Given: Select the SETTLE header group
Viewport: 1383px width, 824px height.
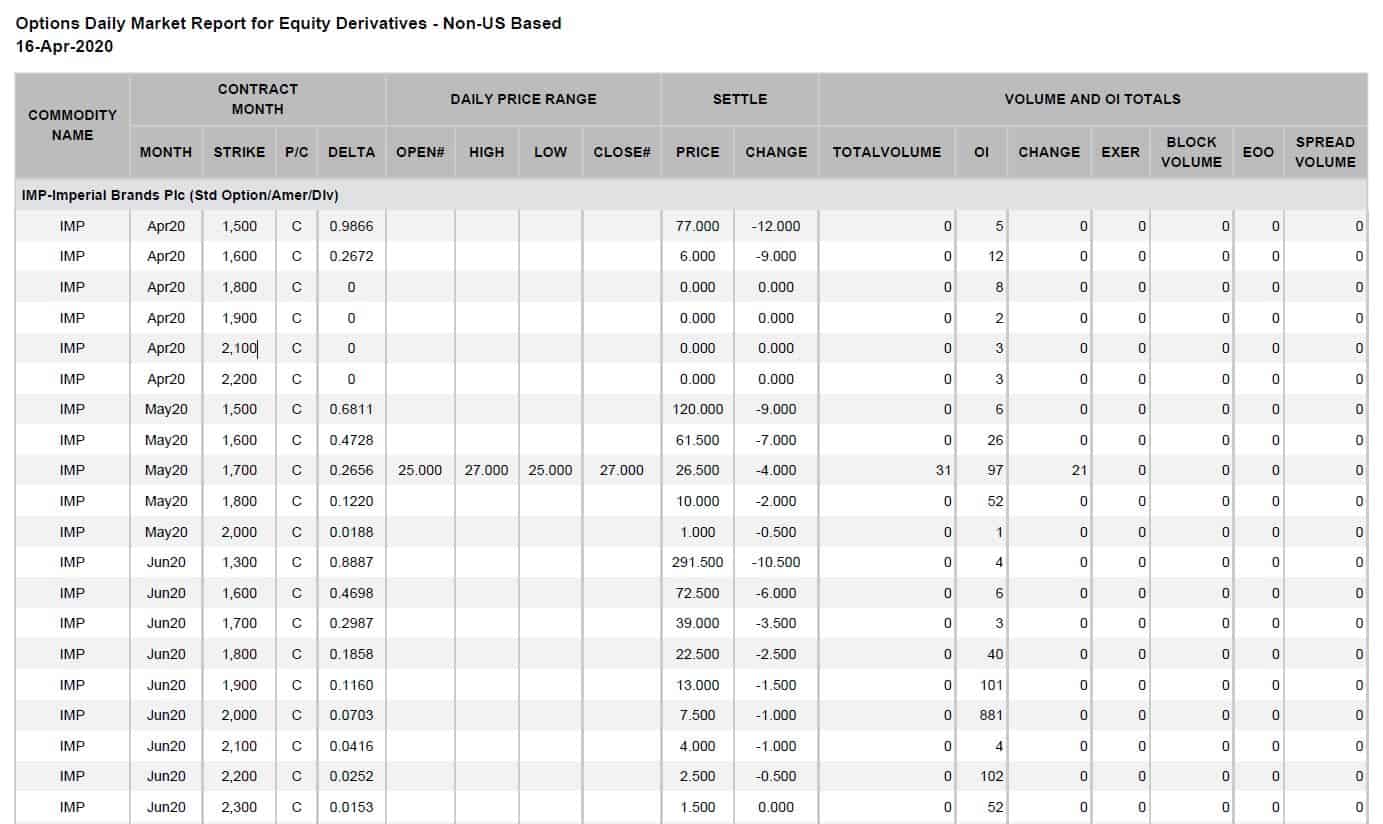Looking at the screenshot, I should [x=738, y=99].
